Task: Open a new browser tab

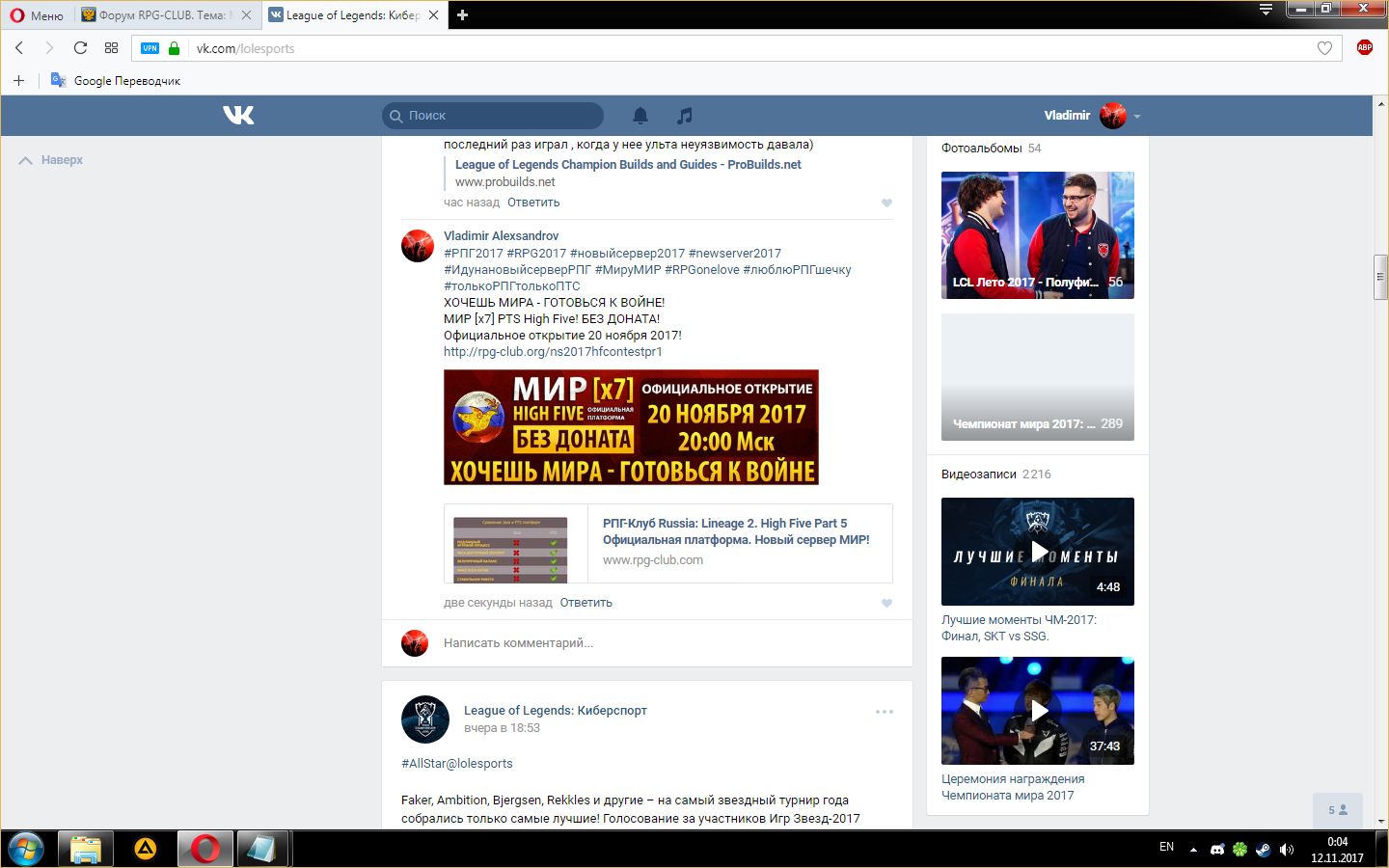Action: coord(462,15)
